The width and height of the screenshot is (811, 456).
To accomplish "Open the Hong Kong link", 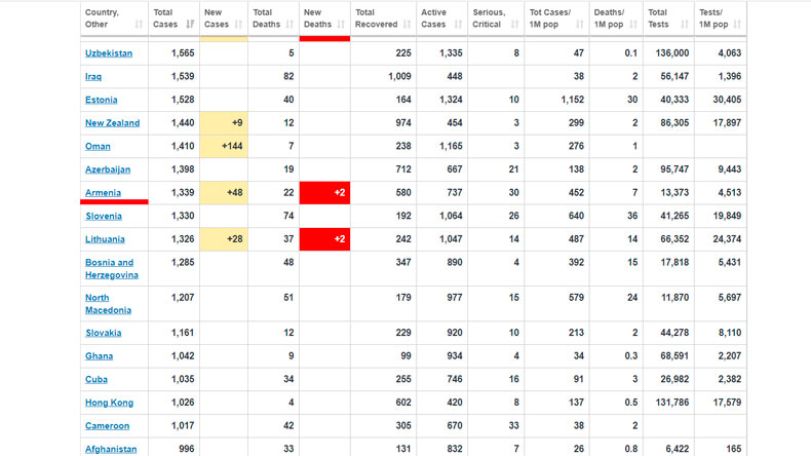I will click(109, 403).
